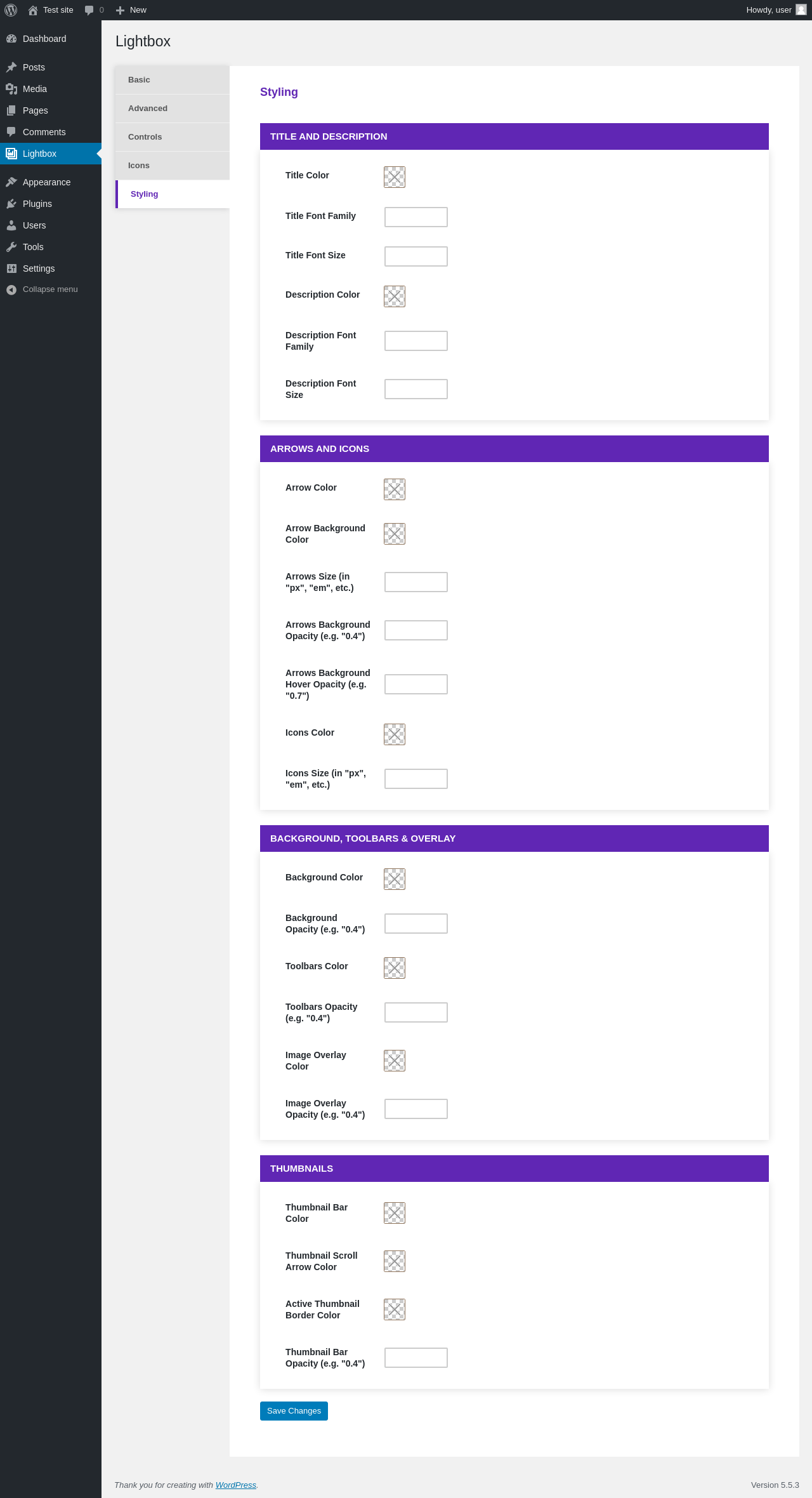Open the Dashboard icon in sidebar
The image size is (812, 1498).
click(x=11, y=39)
